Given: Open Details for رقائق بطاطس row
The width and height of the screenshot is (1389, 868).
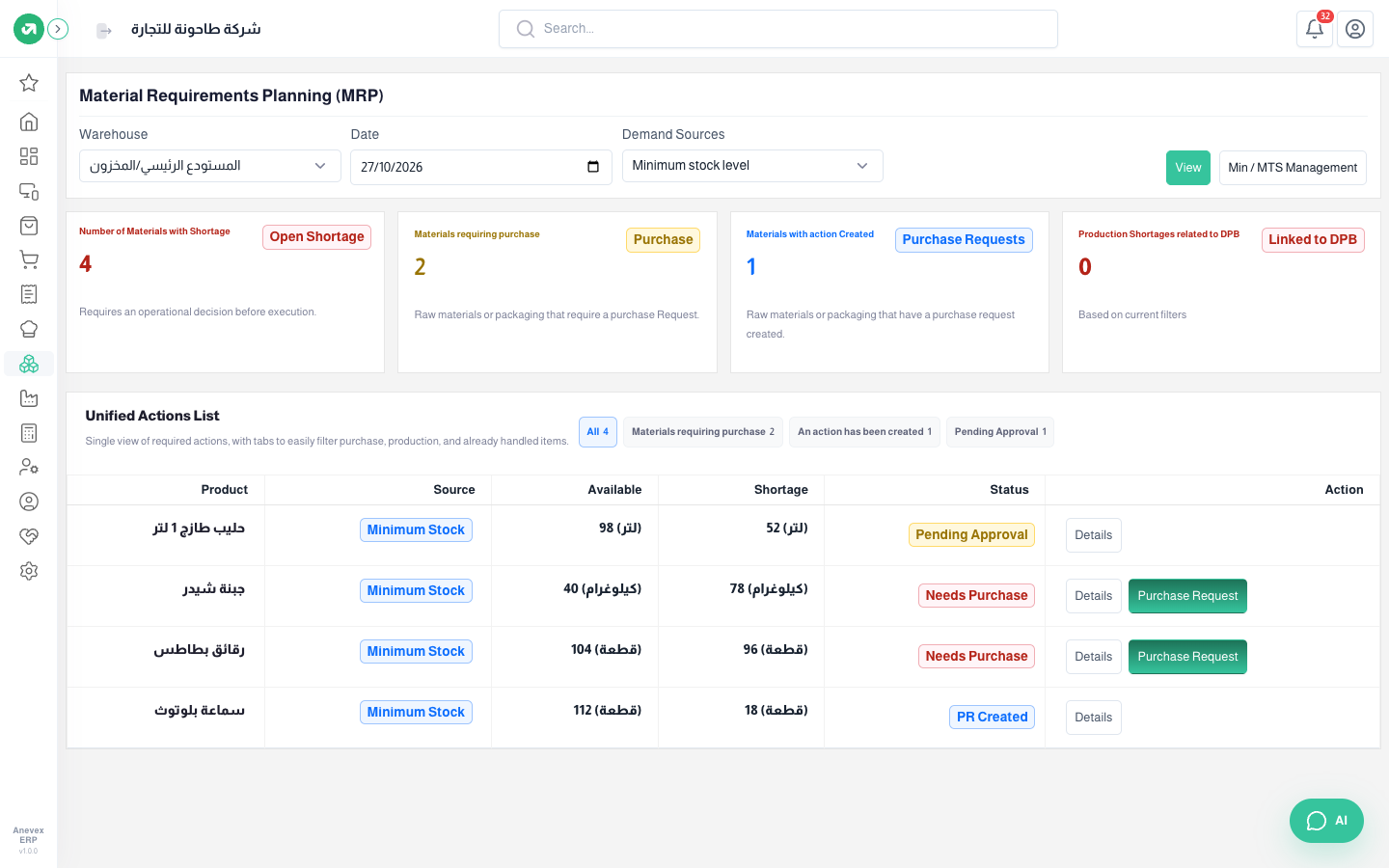Looking at the screenshot, I should click(1094, 657).
